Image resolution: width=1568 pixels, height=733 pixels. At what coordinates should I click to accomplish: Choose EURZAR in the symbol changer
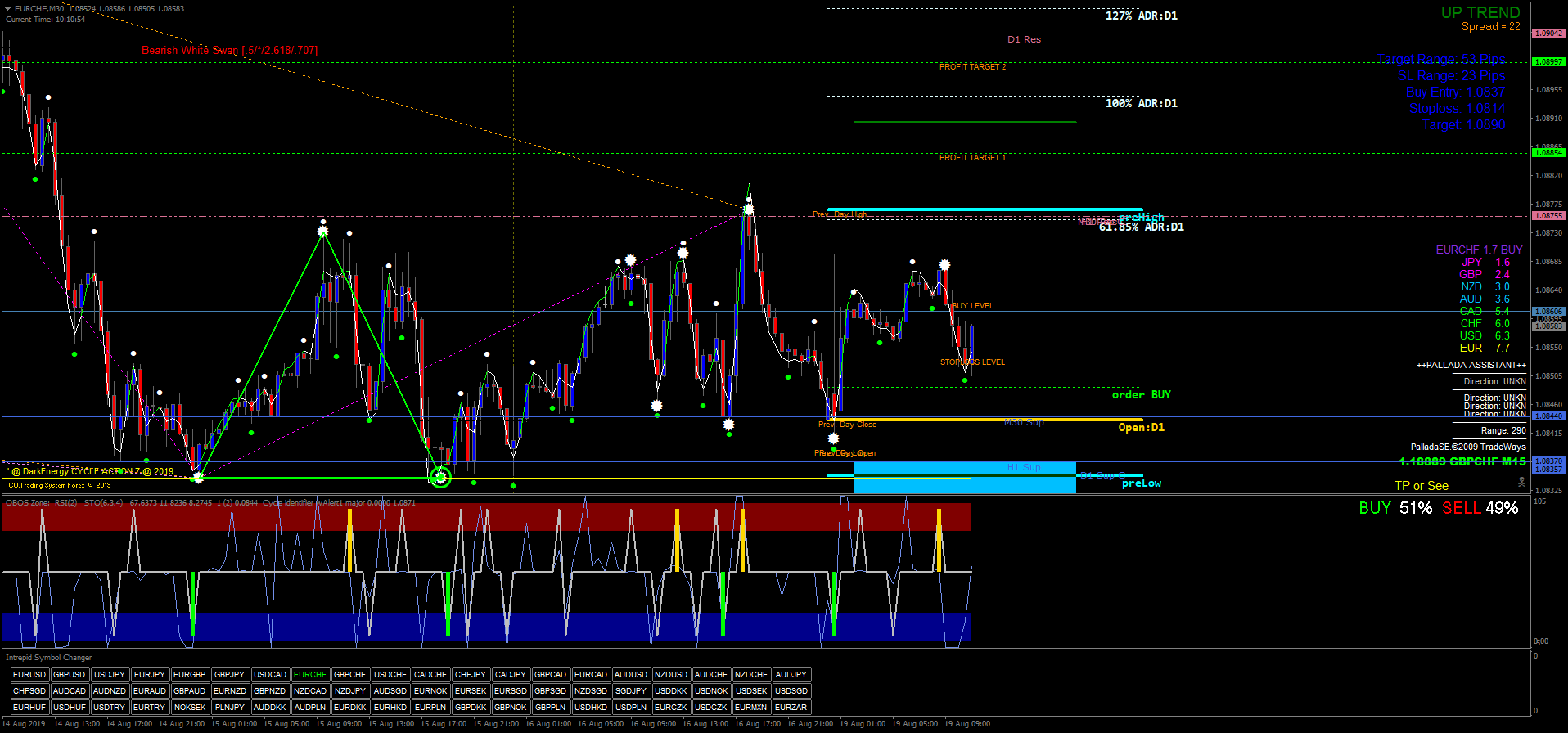791,708
